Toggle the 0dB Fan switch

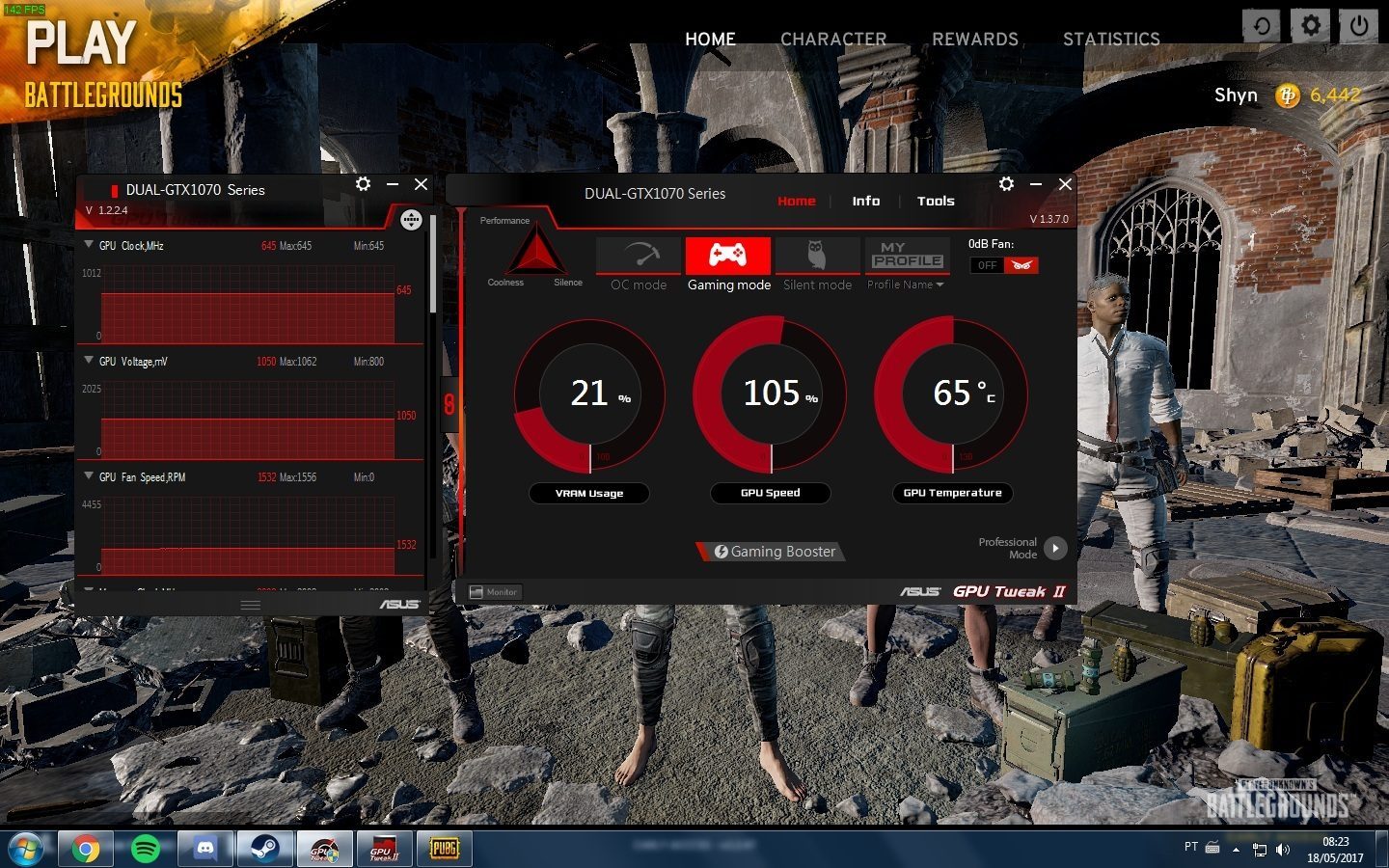(1004, 264)
